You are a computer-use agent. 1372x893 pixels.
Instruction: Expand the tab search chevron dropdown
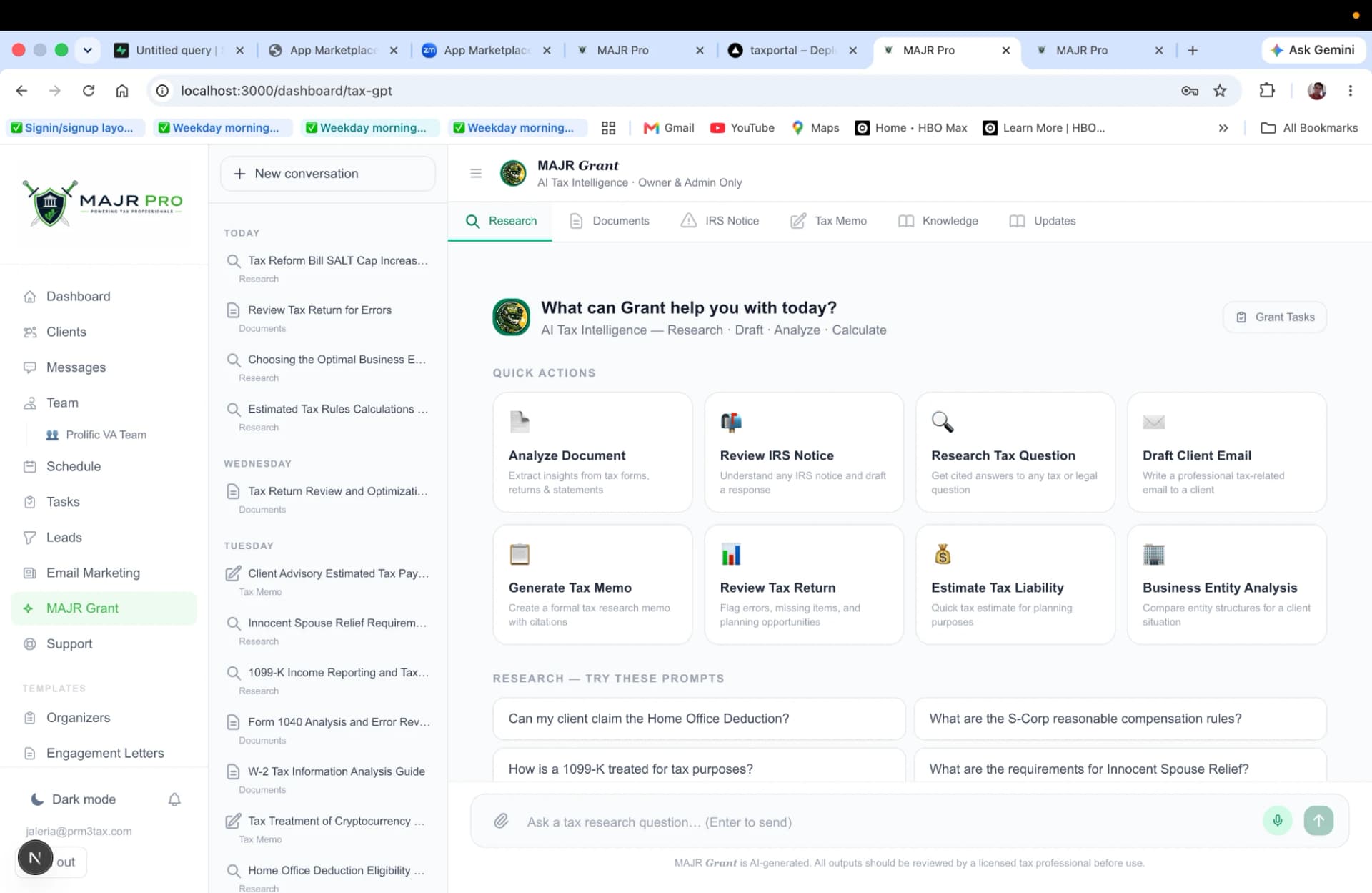(x=87, y=50)
